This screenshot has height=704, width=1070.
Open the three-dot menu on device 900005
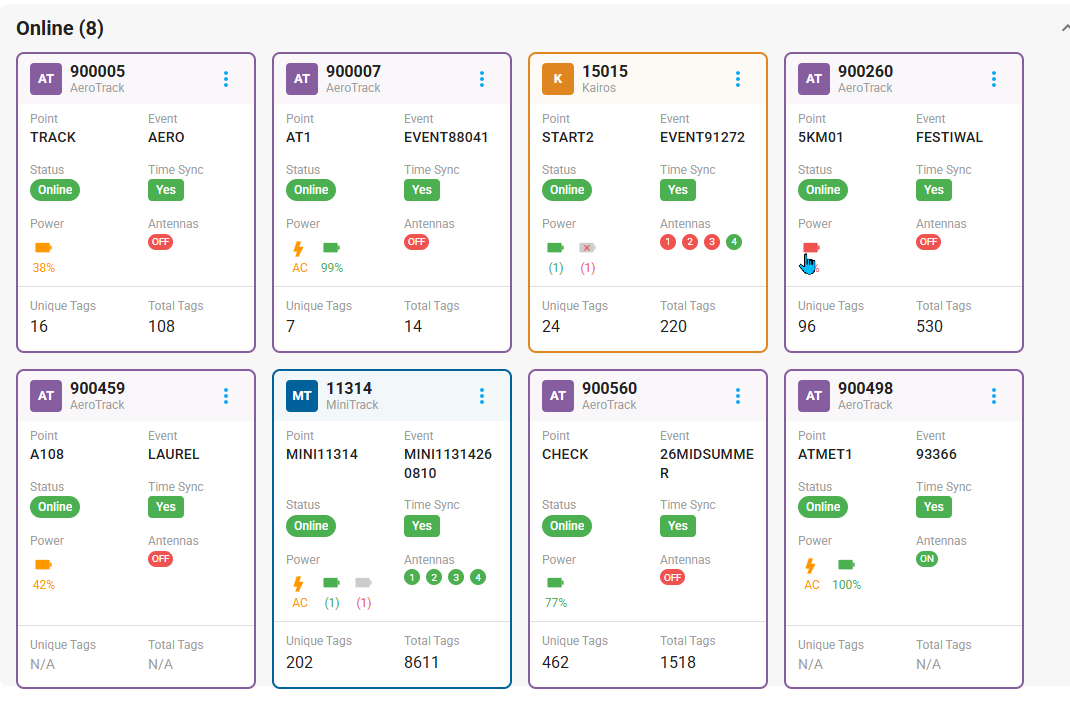point(226,79)
